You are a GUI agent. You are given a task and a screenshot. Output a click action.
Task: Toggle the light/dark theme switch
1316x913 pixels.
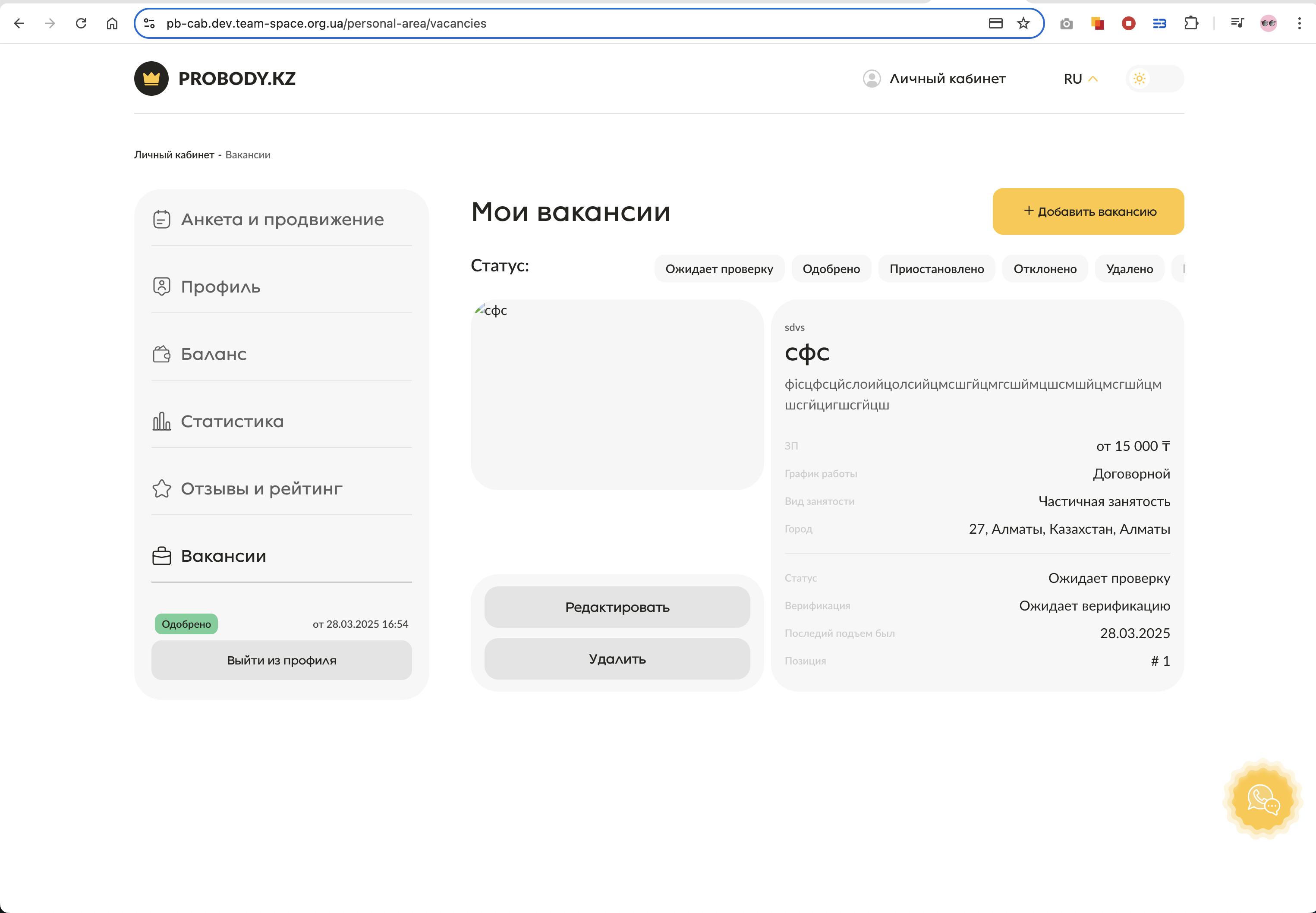coord(1154,79)
